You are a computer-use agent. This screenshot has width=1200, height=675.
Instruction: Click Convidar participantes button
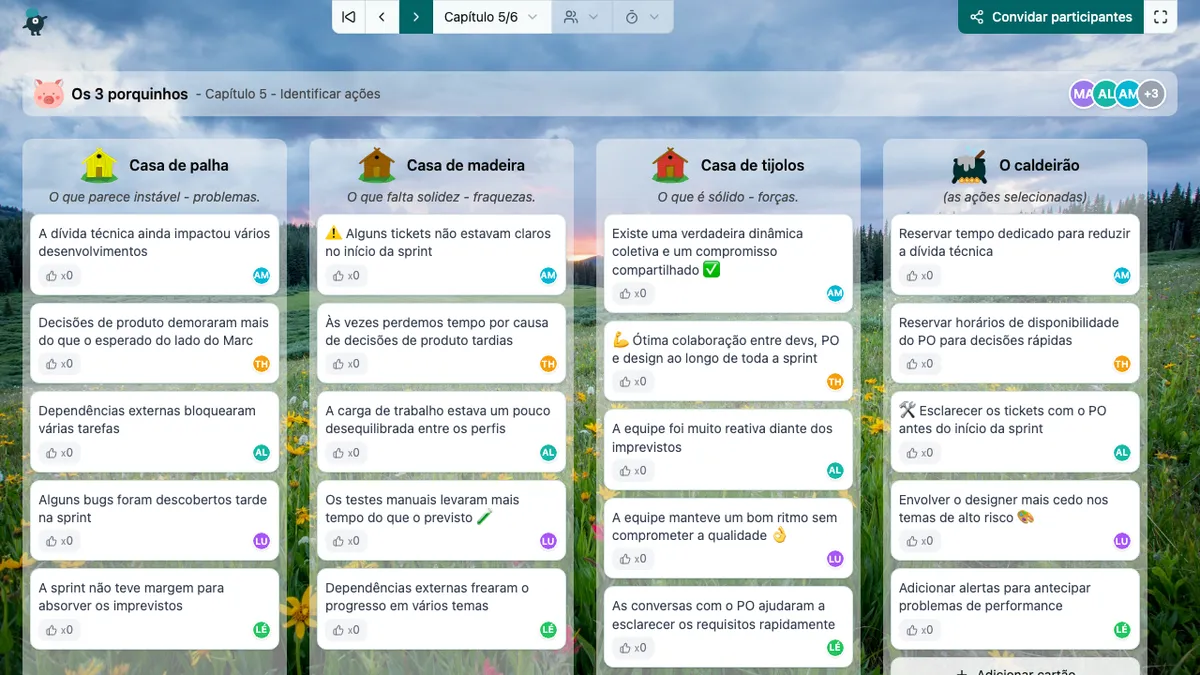[x=1051, y=17]
